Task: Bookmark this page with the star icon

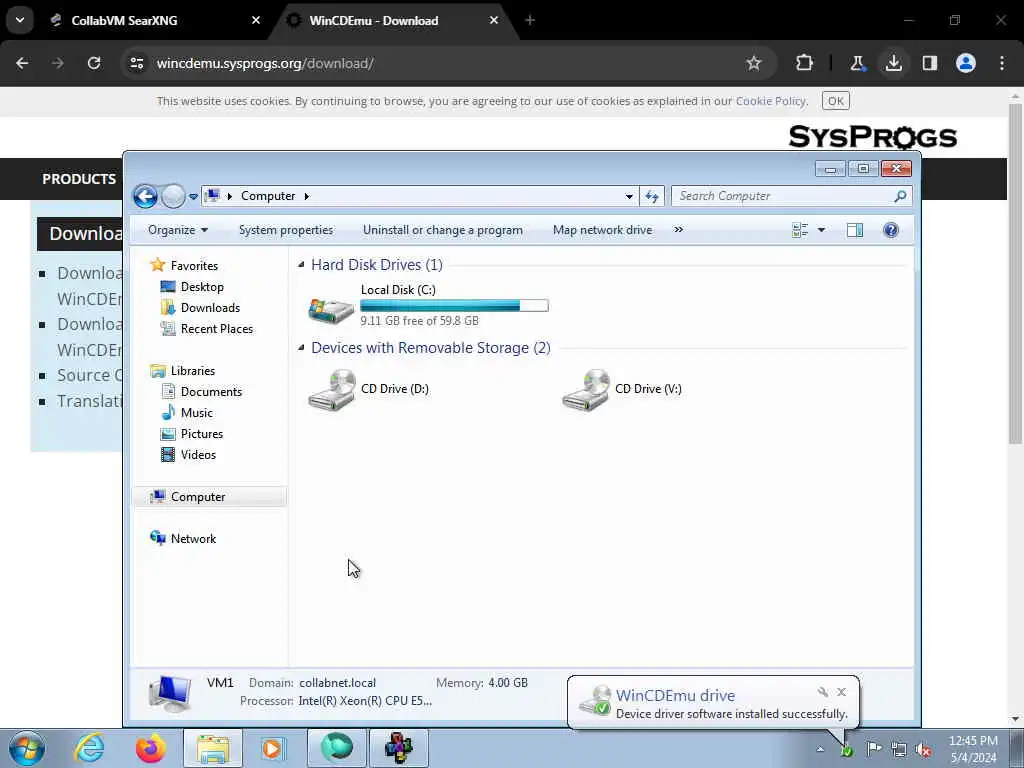Action: coord(754,63)
